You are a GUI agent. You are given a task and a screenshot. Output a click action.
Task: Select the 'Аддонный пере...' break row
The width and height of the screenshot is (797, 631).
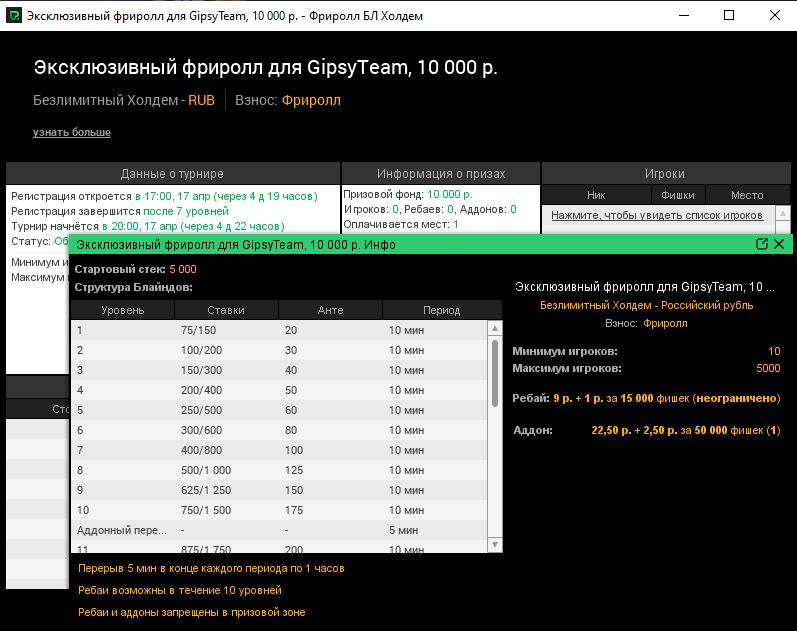279,530
